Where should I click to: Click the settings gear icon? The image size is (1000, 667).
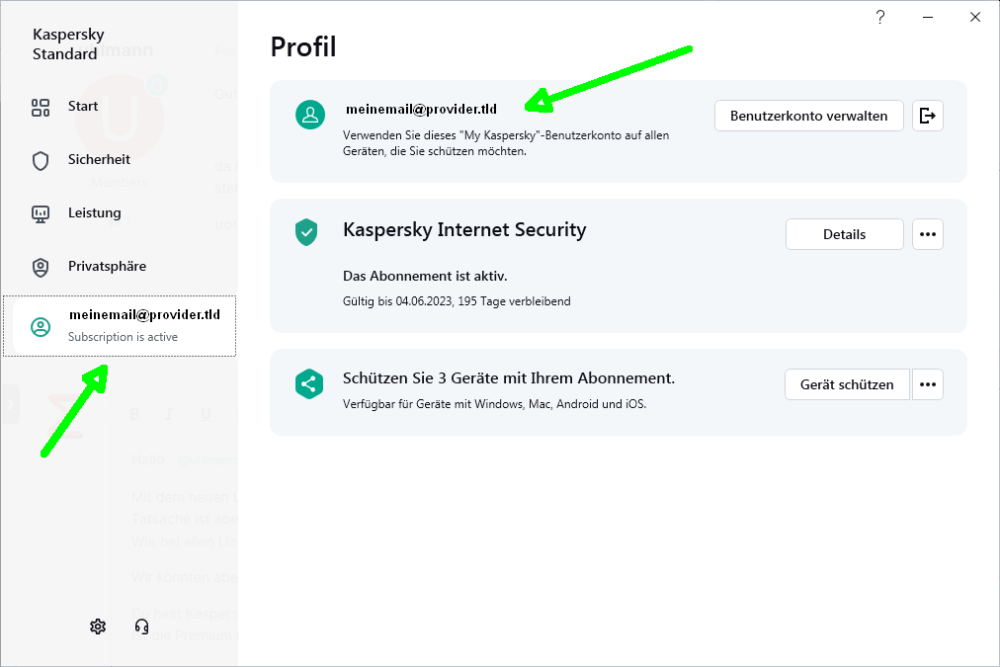97,626
